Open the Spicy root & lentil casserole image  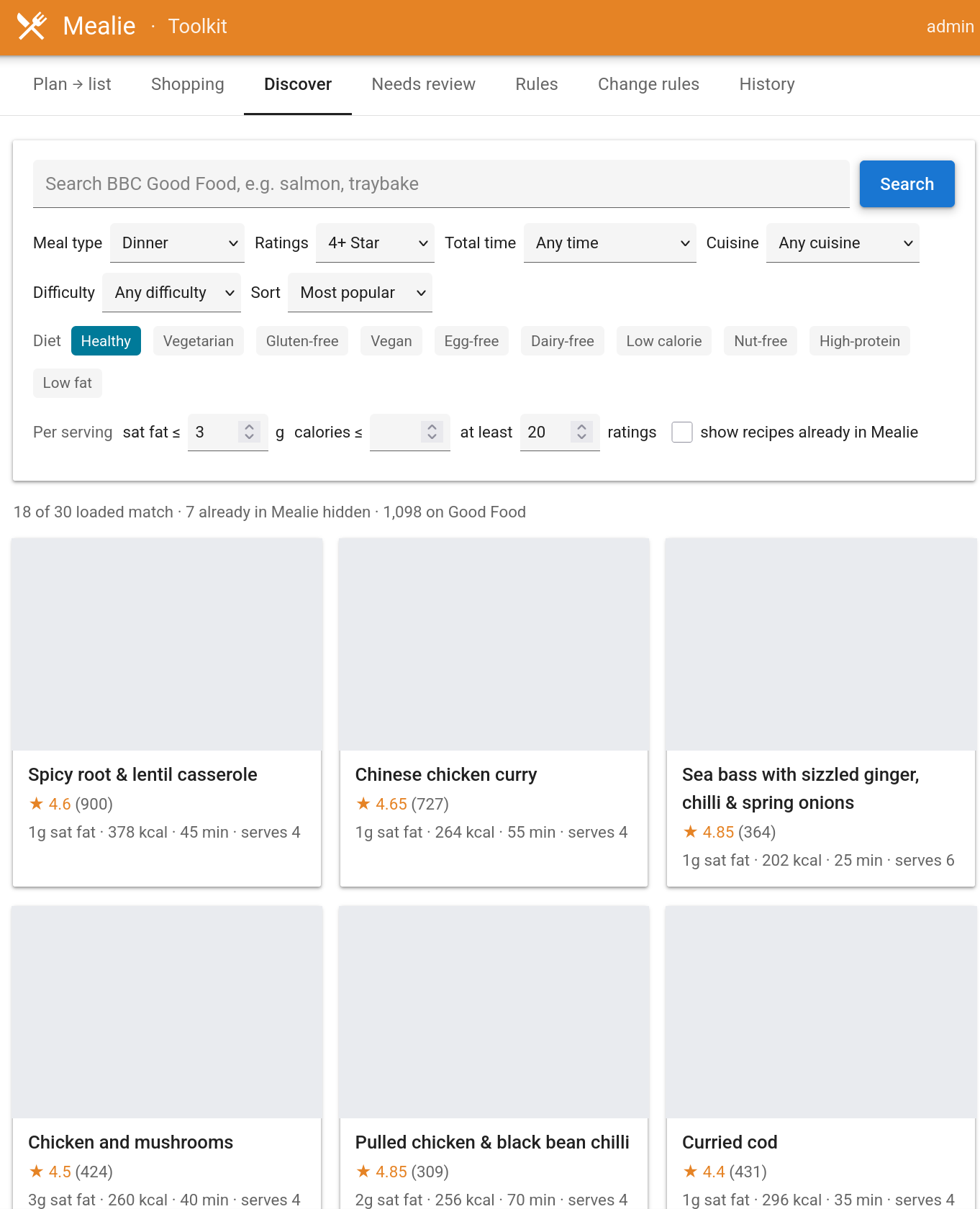click(167, 645)
